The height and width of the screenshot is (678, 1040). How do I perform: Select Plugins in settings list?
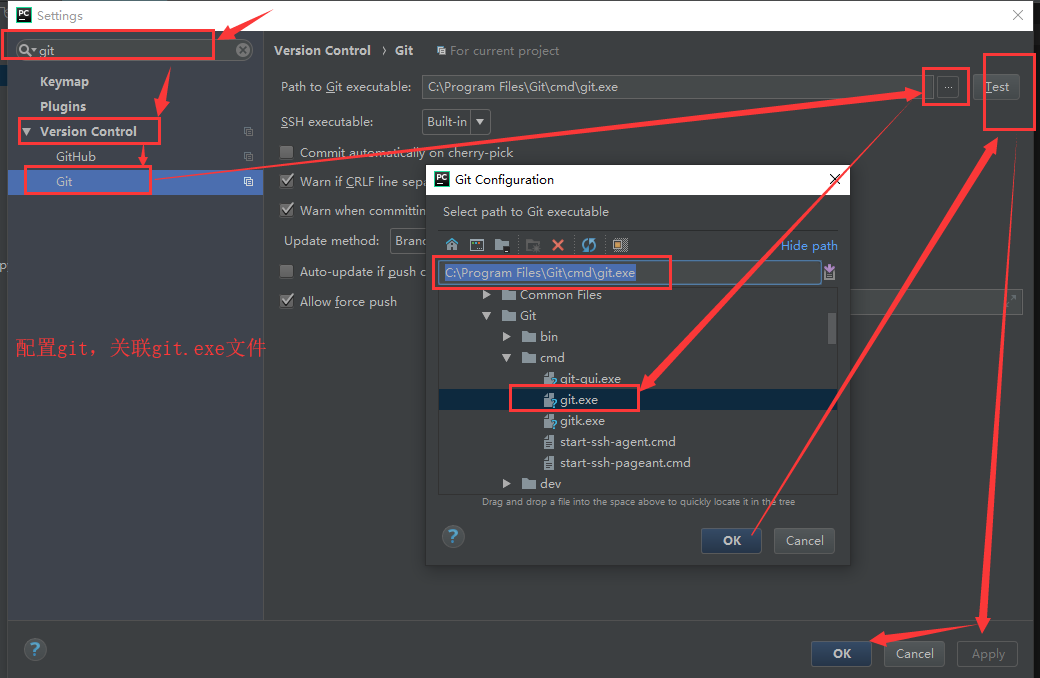[63, 106]
